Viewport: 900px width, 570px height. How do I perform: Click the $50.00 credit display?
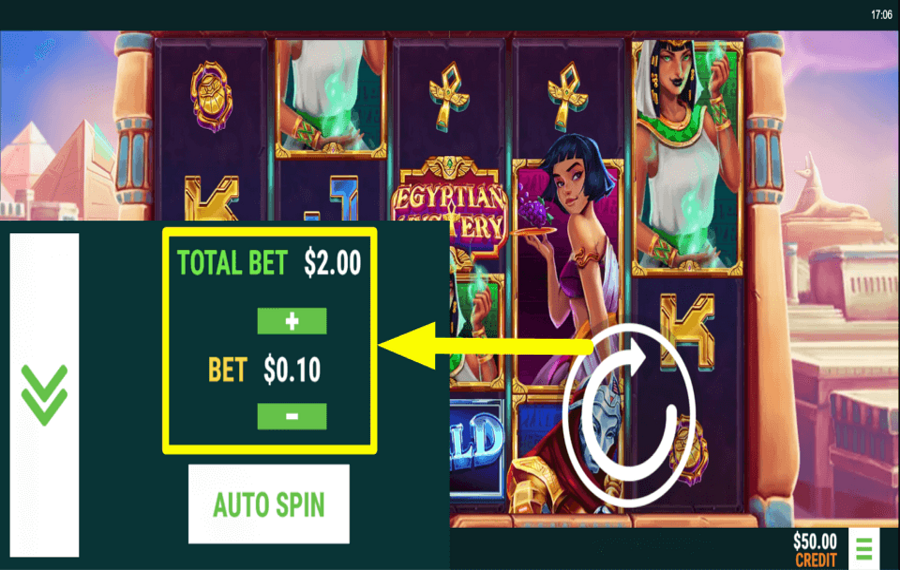tap(814, 548)
